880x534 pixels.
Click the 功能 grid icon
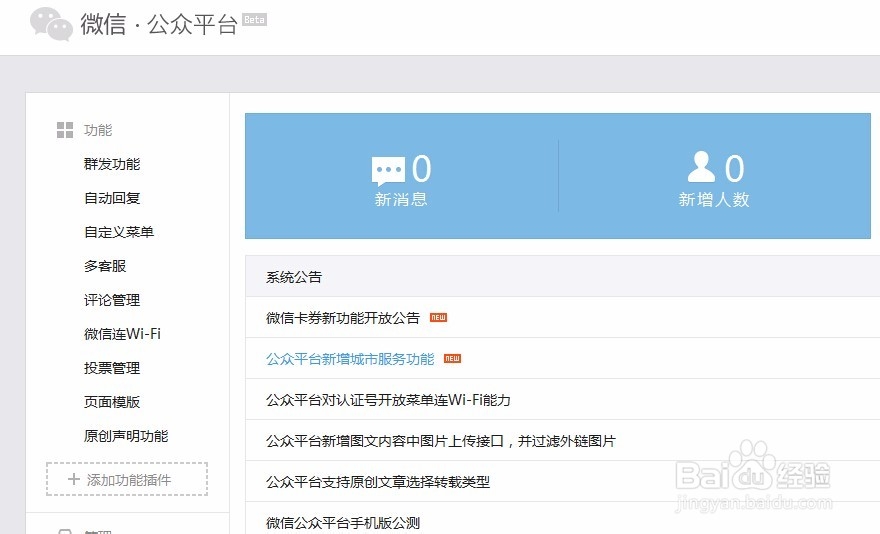(65, 130)
